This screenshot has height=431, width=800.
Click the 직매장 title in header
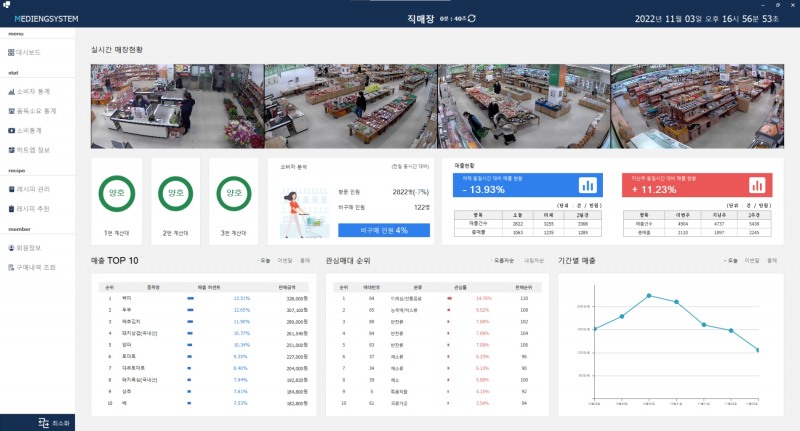(x=420, y=19)
